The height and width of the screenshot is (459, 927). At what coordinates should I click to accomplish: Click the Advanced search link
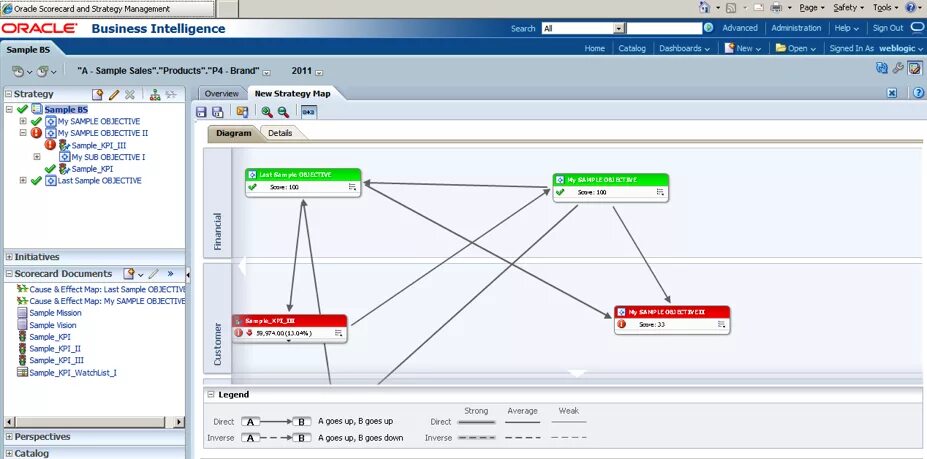tap(740, 28)
